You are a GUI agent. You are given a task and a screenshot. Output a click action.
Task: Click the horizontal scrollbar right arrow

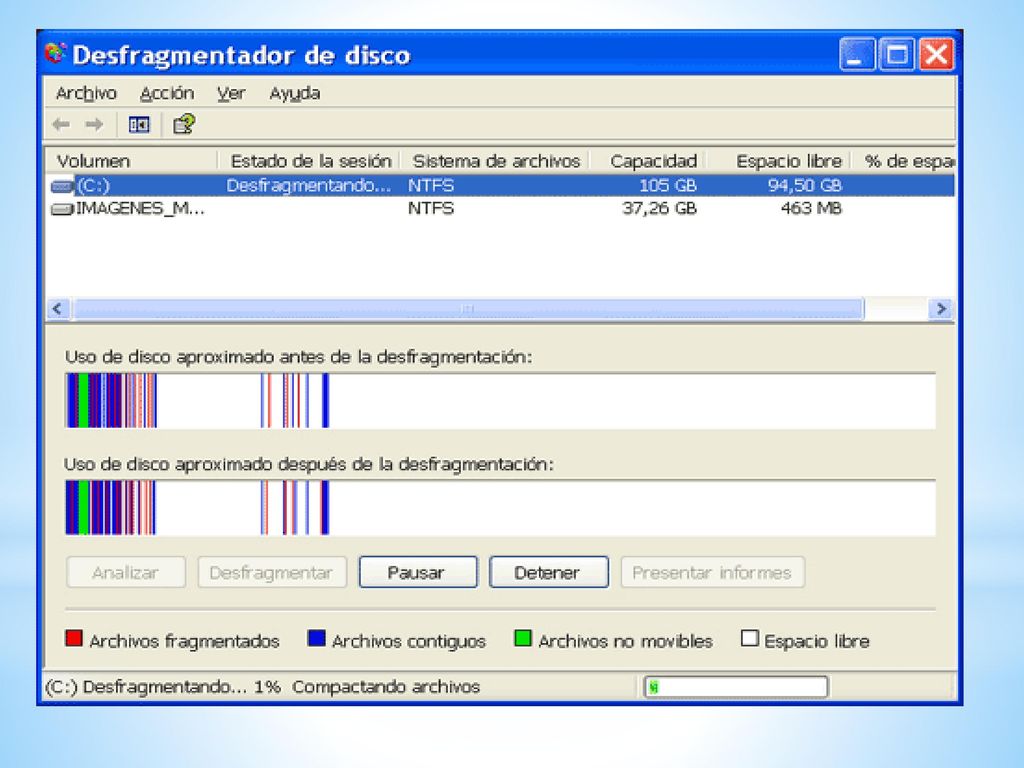point(941,308)
